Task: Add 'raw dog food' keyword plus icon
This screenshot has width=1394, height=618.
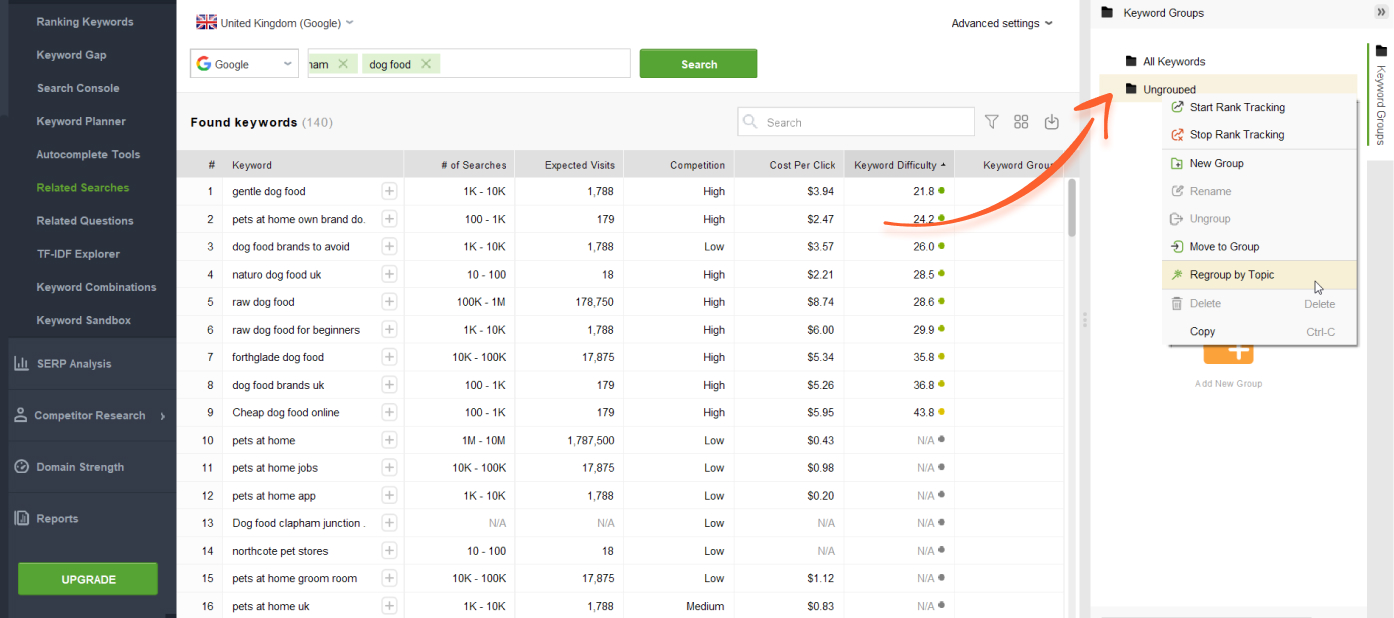Action: [x=389, y=302]
